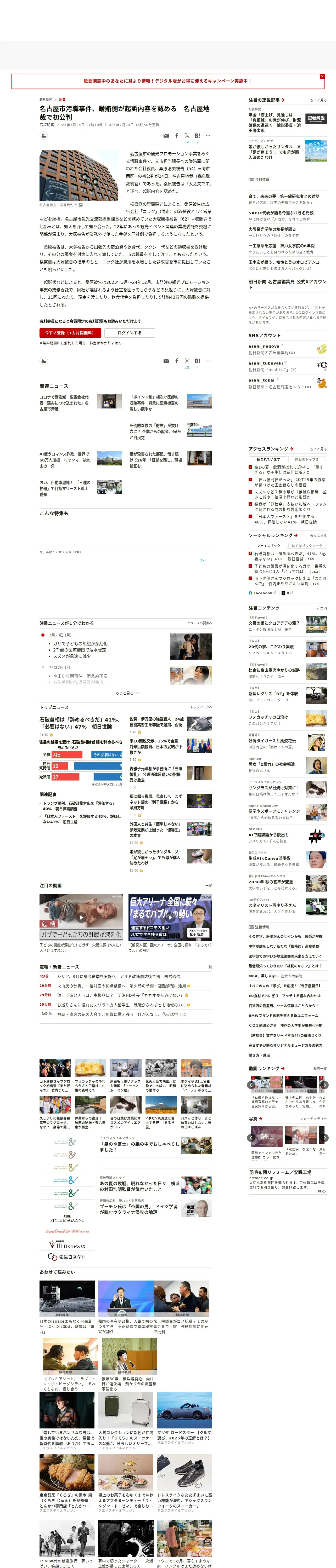Open 日本のispace moon photo thumbnail
The width and height of the screenshot is (336, 1568).
tap(67, 1298)
